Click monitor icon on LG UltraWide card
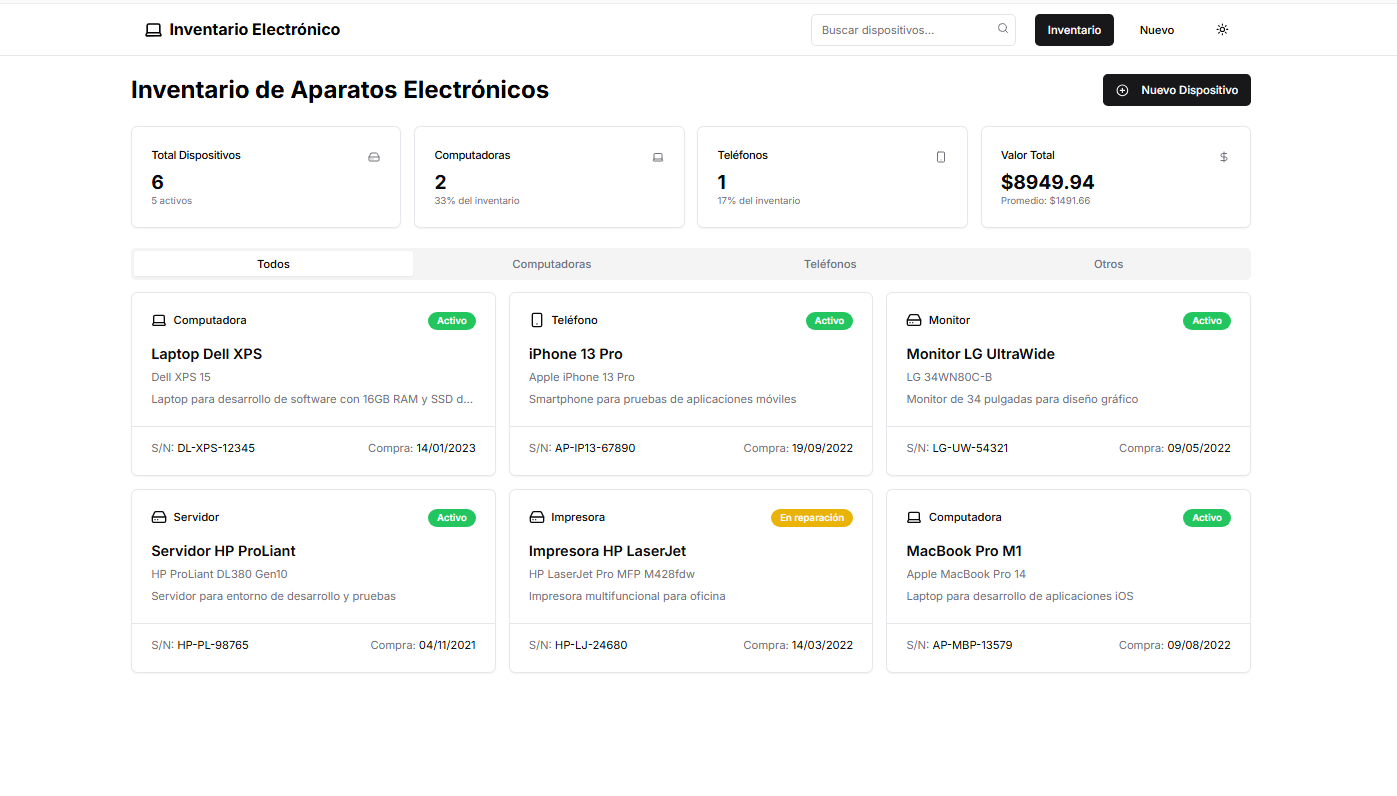Screen dimensions: 1397x796 tap(913, 320)
